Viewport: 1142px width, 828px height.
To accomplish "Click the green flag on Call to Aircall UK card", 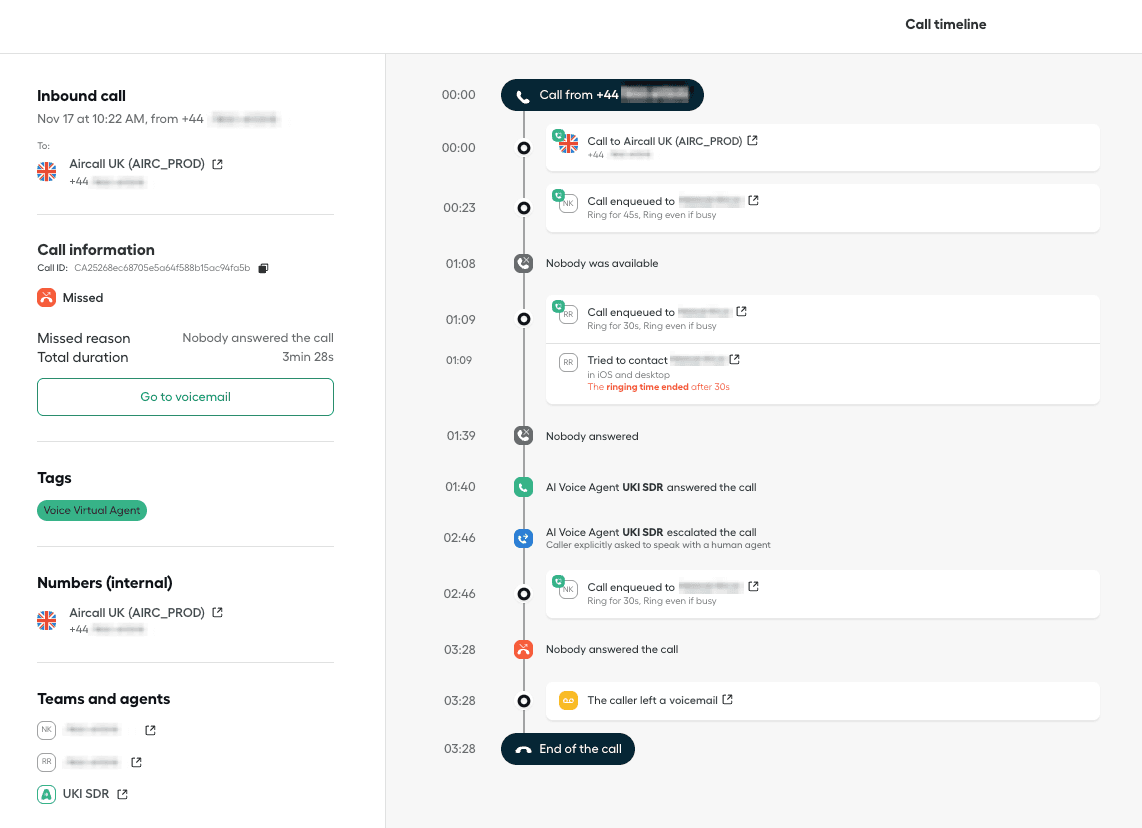I will pos(568,143).
